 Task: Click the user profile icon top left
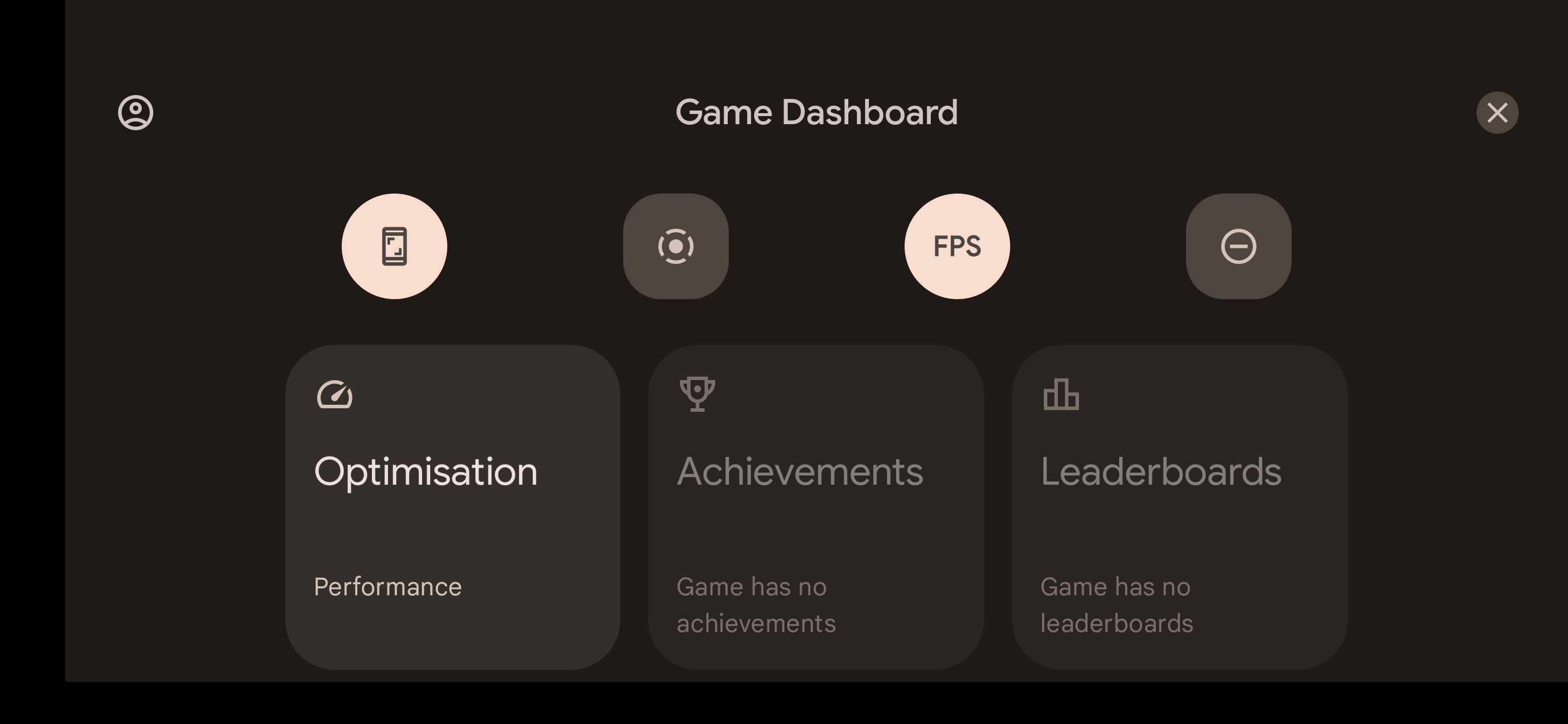click(135, 111)
